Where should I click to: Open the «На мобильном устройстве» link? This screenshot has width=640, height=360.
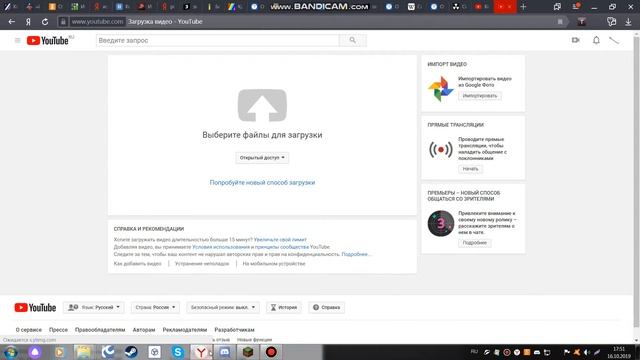[274, 264]
